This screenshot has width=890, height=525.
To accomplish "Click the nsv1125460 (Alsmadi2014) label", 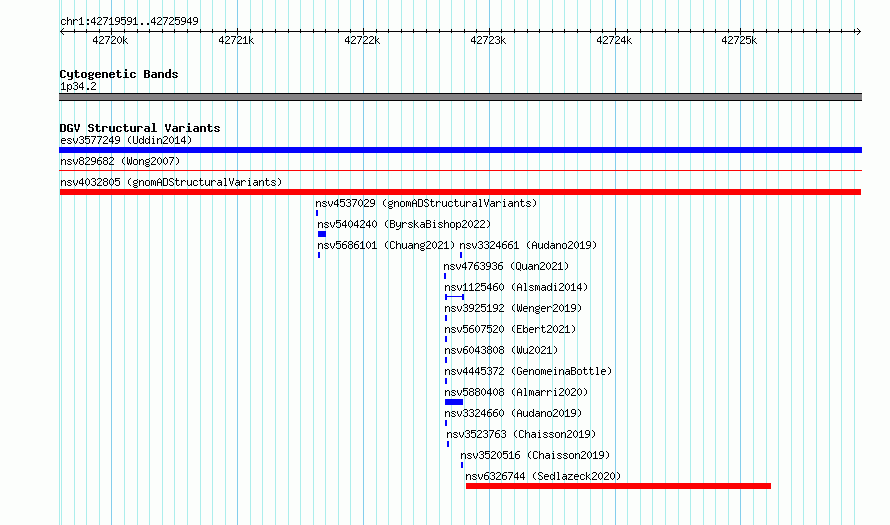I will coord(516,287).
